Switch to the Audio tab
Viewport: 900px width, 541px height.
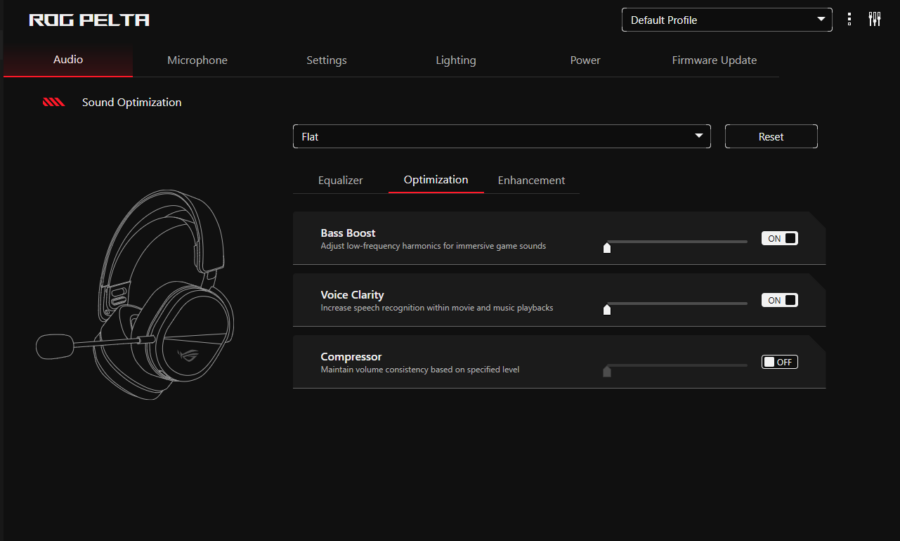[x=68, y=60]
